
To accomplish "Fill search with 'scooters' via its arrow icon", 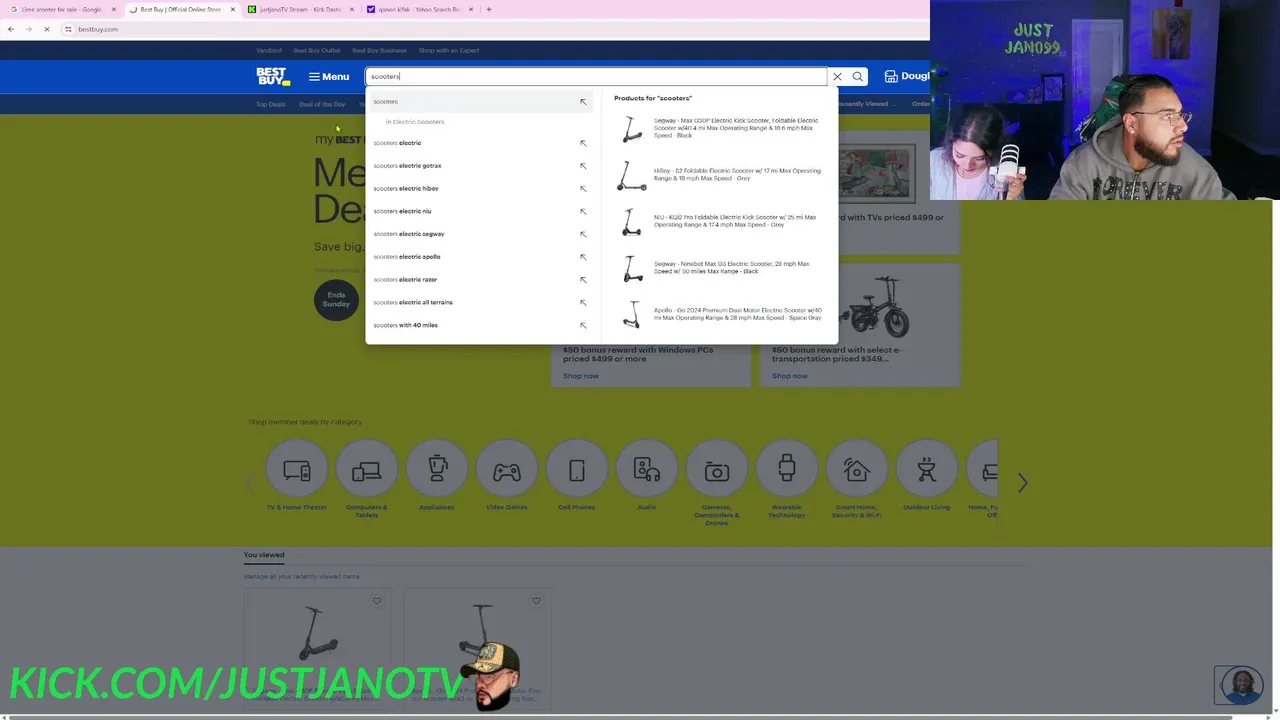I will click(x=583, y=102).
